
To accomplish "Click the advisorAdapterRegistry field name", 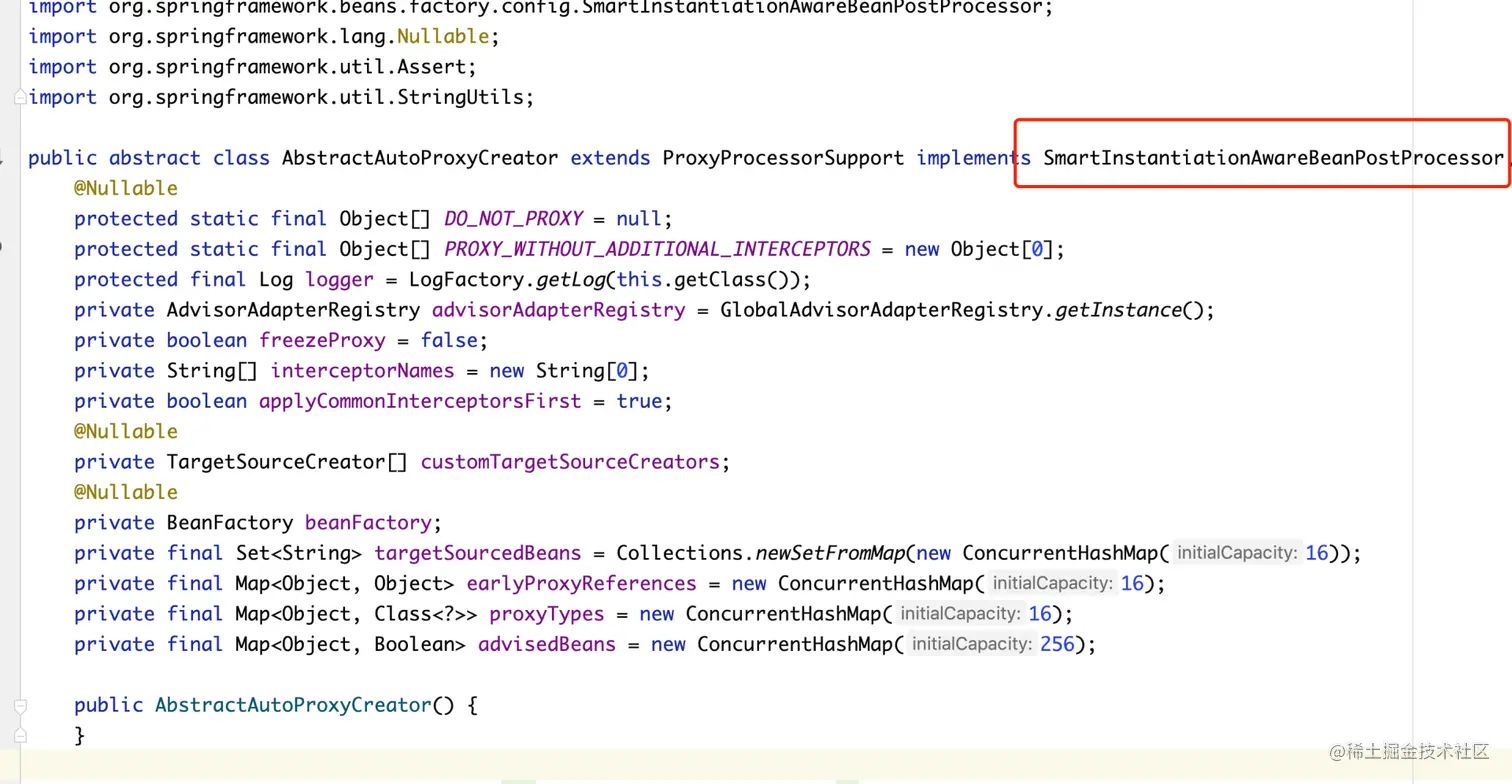I will pyautogui.click(x=559, y=310).
